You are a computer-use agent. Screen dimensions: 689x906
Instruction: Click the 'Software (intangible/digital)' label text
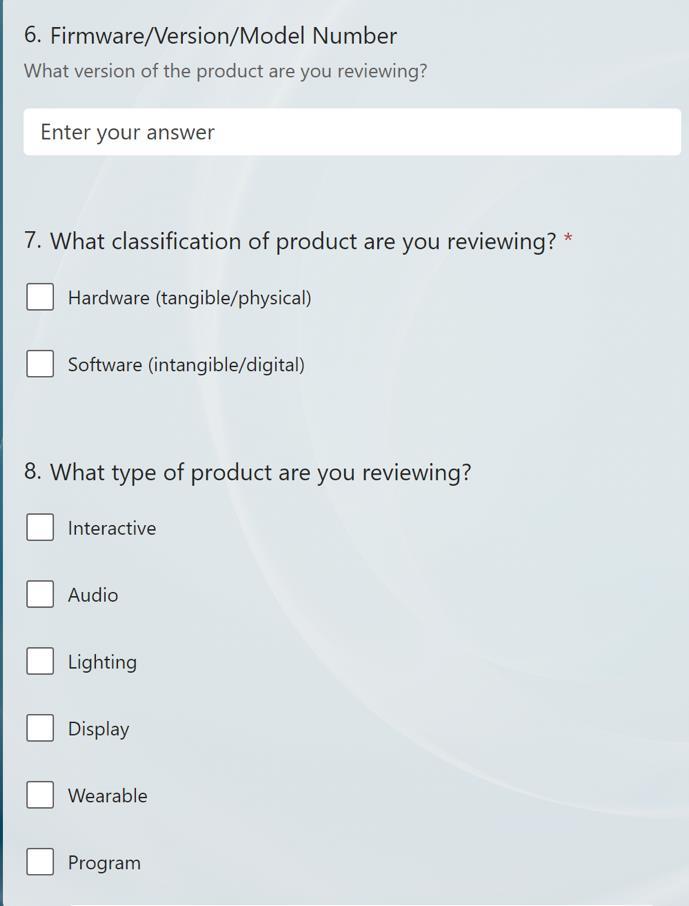[186, 365]
